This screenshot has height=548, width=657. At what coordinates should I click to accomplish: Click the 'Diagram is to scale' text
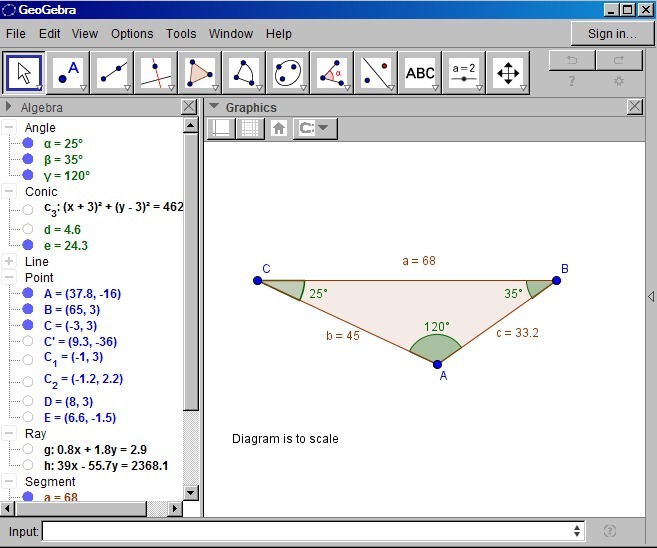tap(285, 439)
